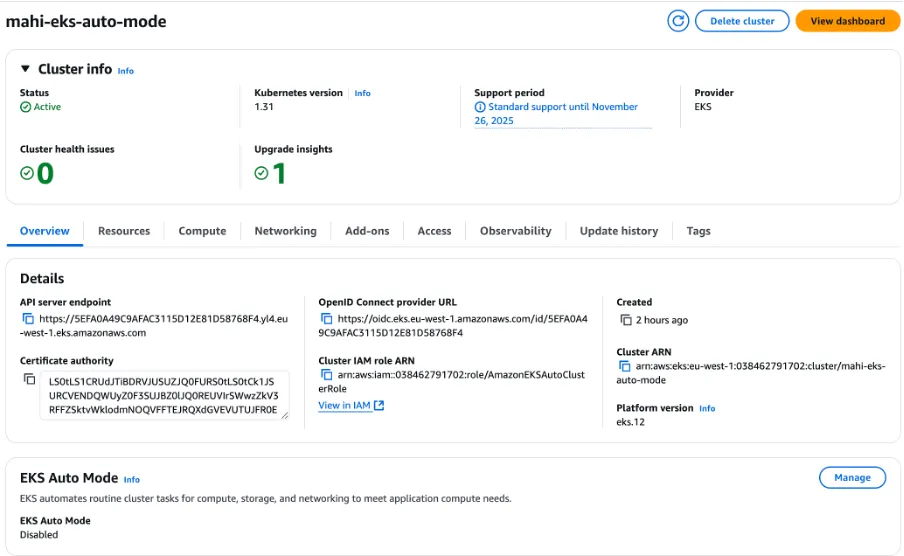Go to the Networking tab
Image resolution: width=904 pixels, height=556 pixels.
tap(285, 231)
